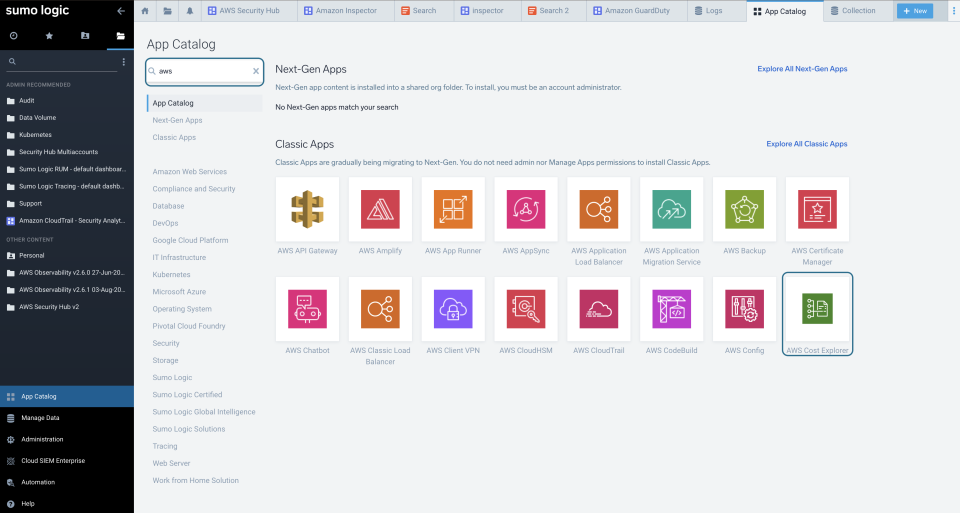
Task: Open the AWS Classic Load Balancer icon
Action: [380, 309]
